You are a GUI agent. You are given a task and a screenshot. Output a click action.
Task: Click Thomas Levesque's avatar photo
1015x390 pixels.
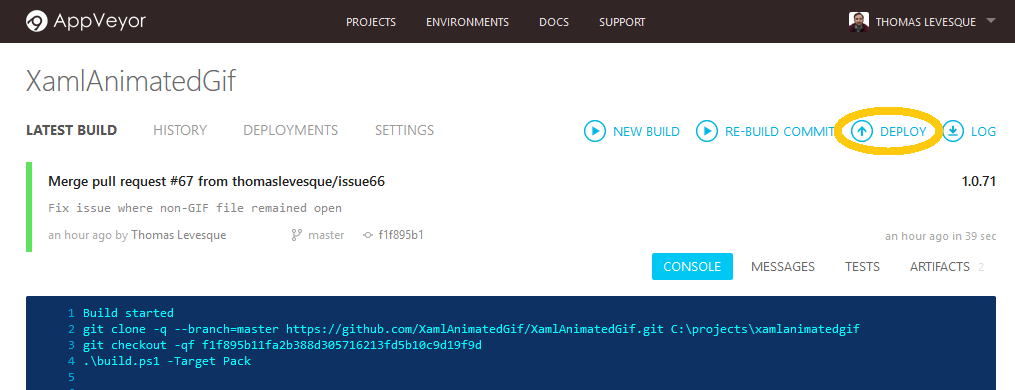click(858, 21)
